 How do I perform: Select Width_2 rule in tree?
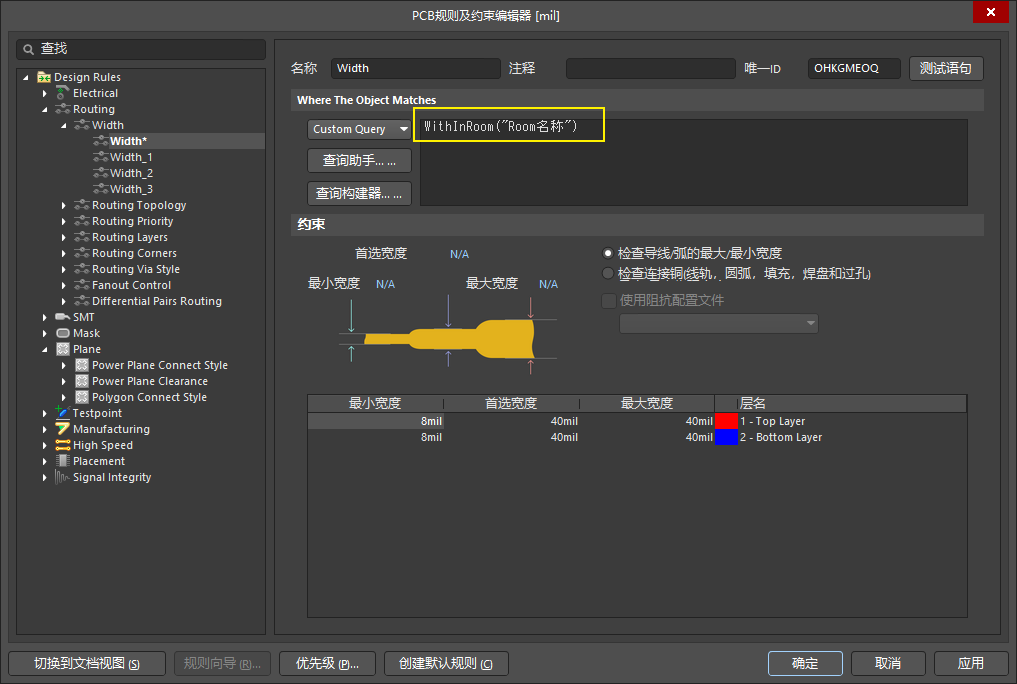point(131,173)
